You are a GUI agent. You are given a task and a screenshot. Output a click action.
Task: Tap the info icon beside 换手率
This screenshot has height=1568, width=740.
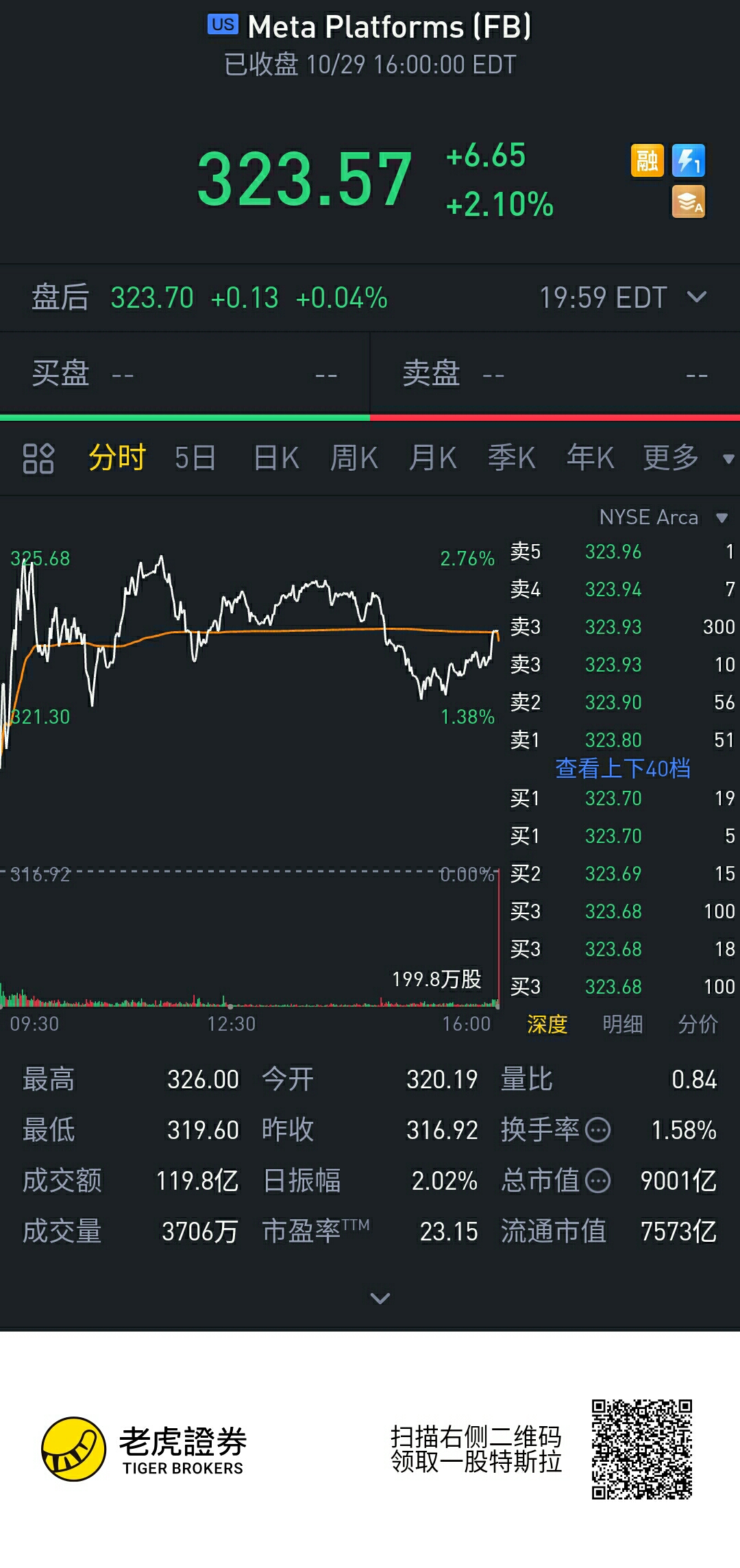(598, 1129)
